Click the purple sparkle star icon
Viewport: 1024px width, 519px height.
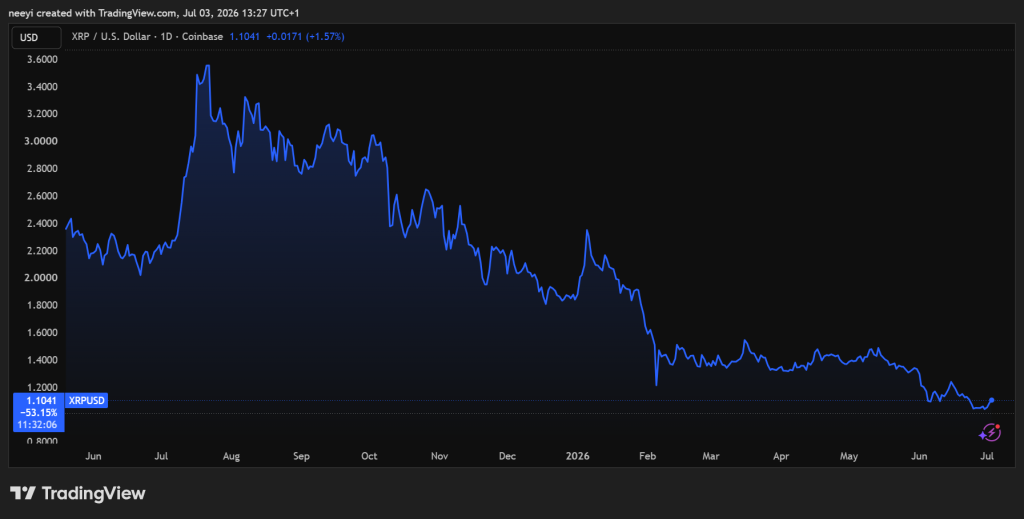coord(982,435)
